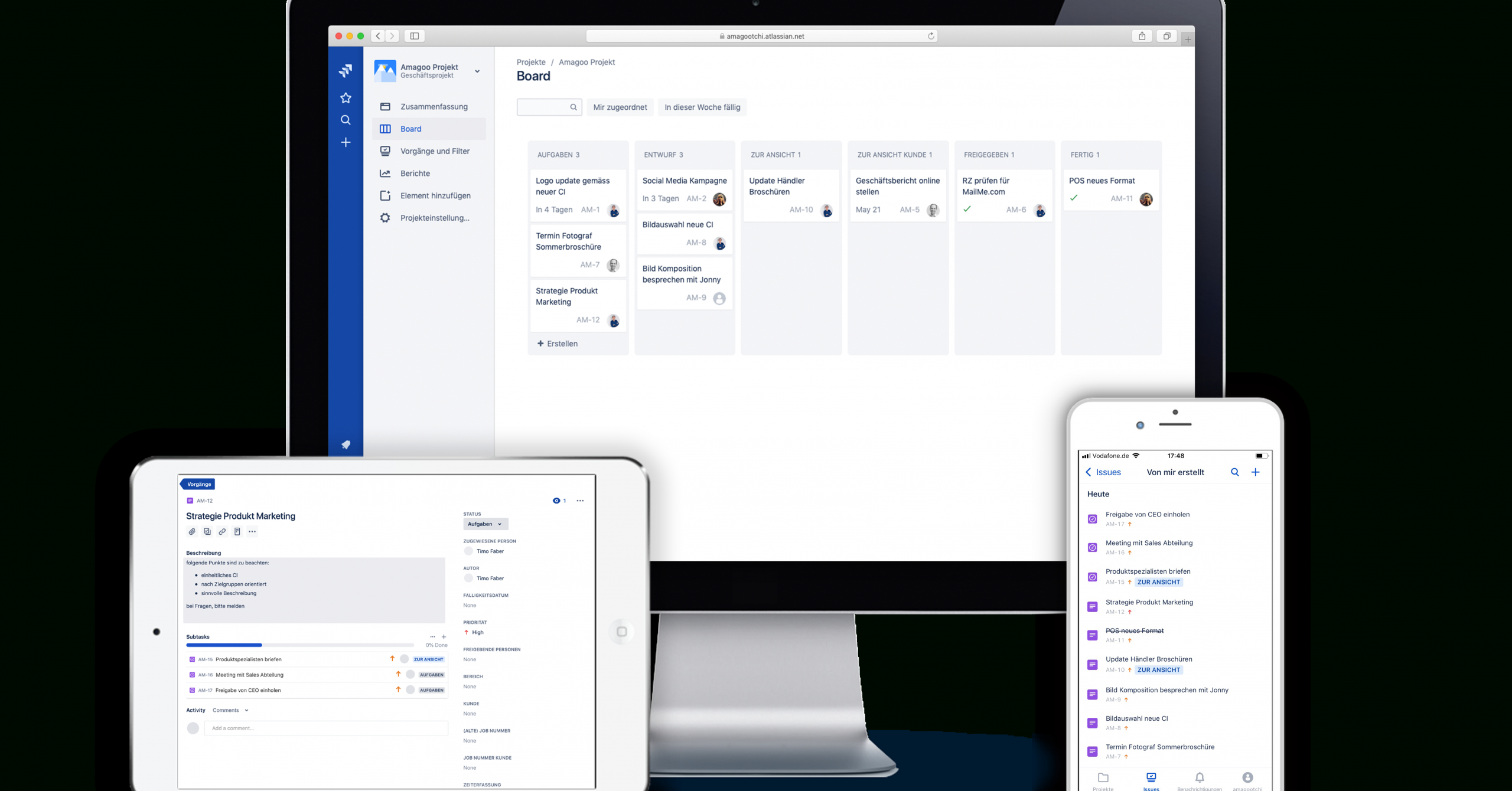Click Element hinzufügen
Viewport: 1512px width, 791px height.
pos(429,195)
